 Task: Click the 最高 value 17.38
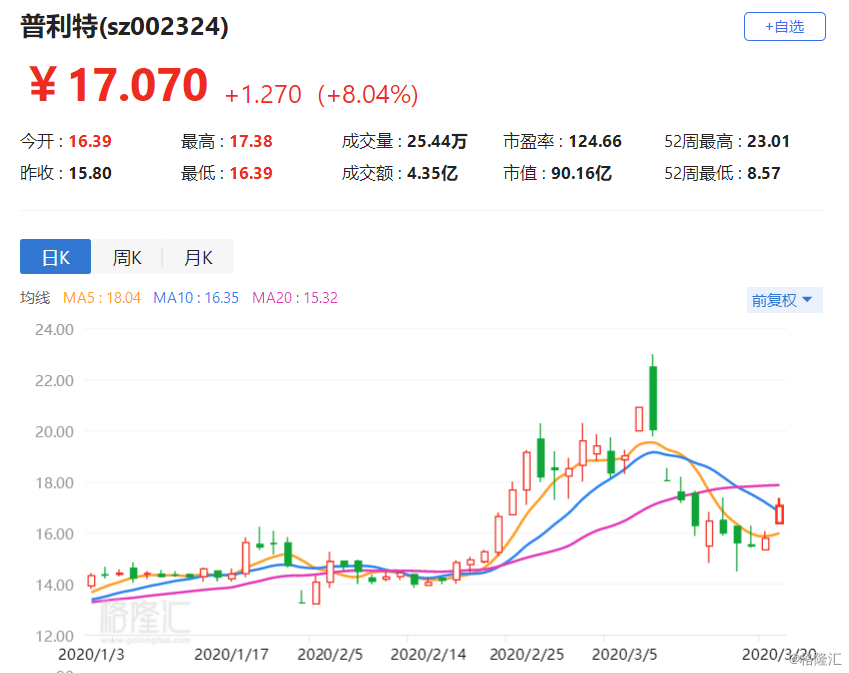251,141
